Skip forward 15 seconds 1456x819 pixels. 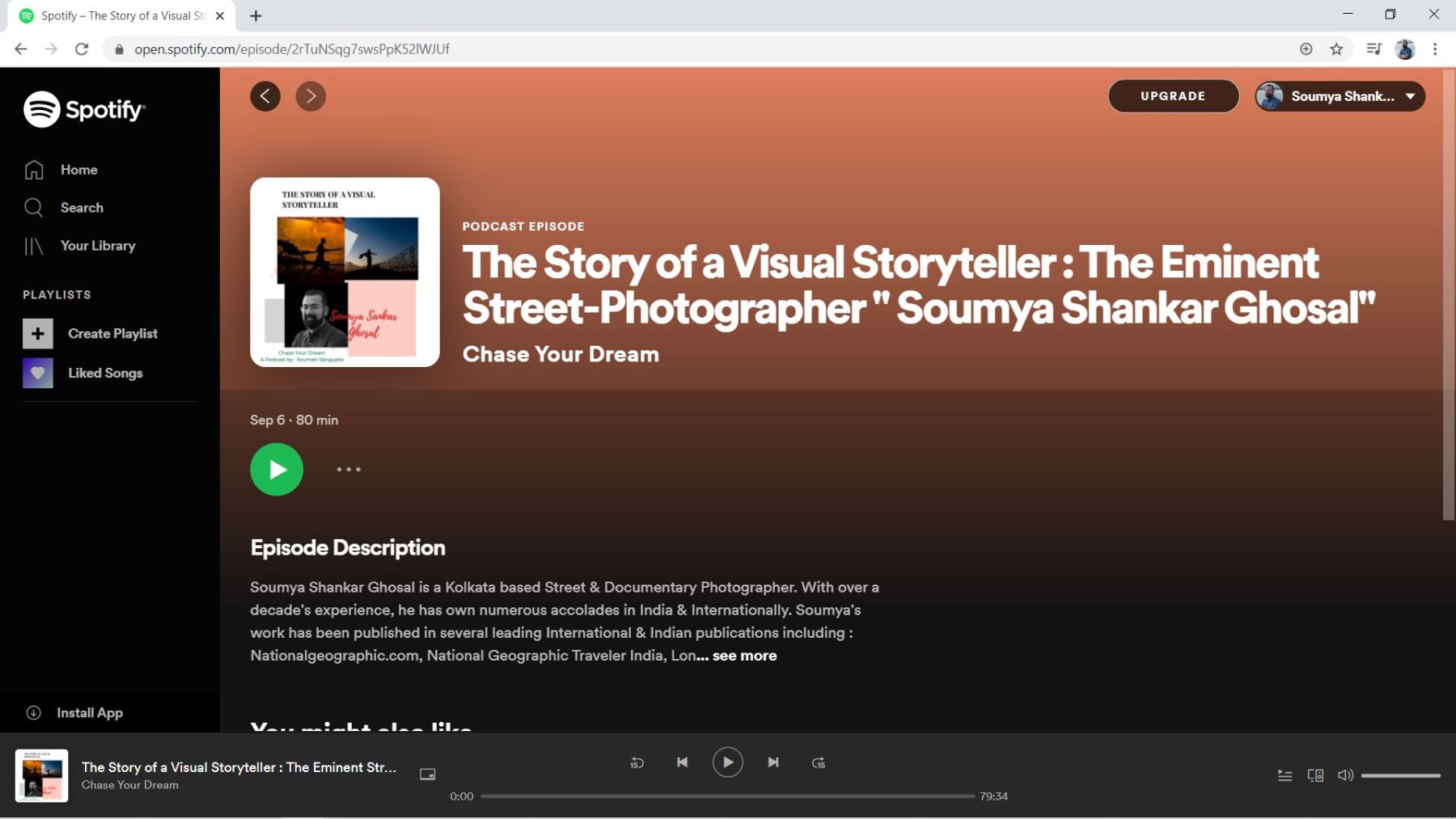(819, 762)
